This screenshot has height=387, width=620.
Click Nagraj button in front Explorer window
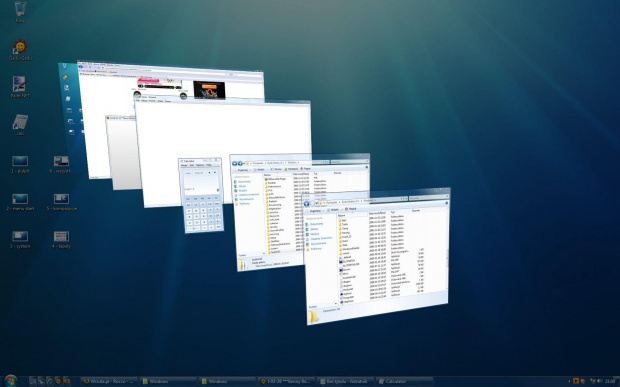(350, 209)
